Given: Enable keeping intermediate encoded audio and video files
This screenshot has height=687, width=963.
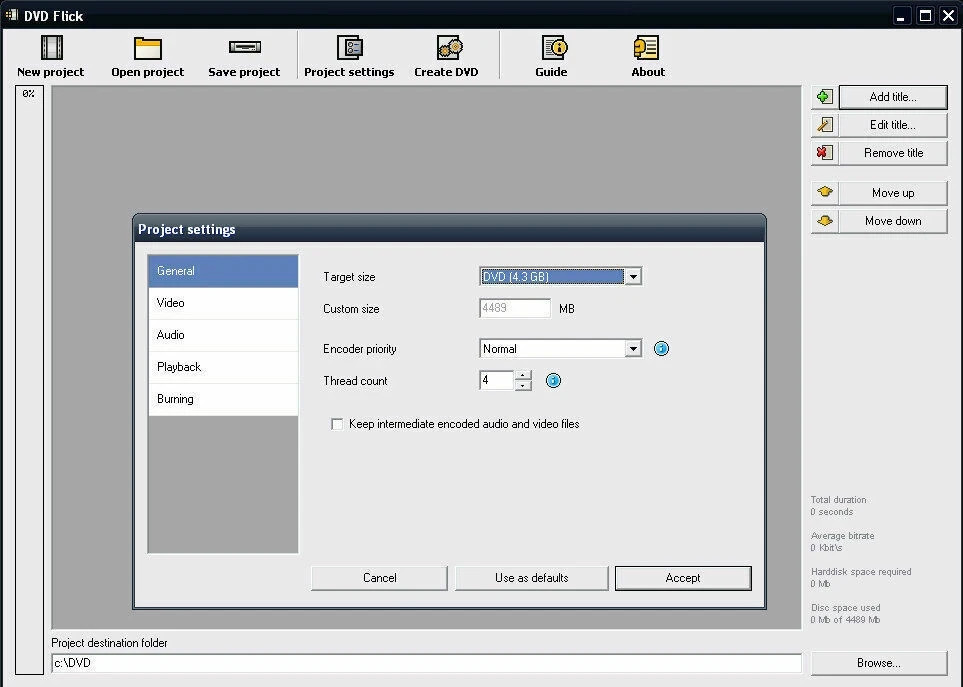Looking at the screenshot, I should pos(337,424).
